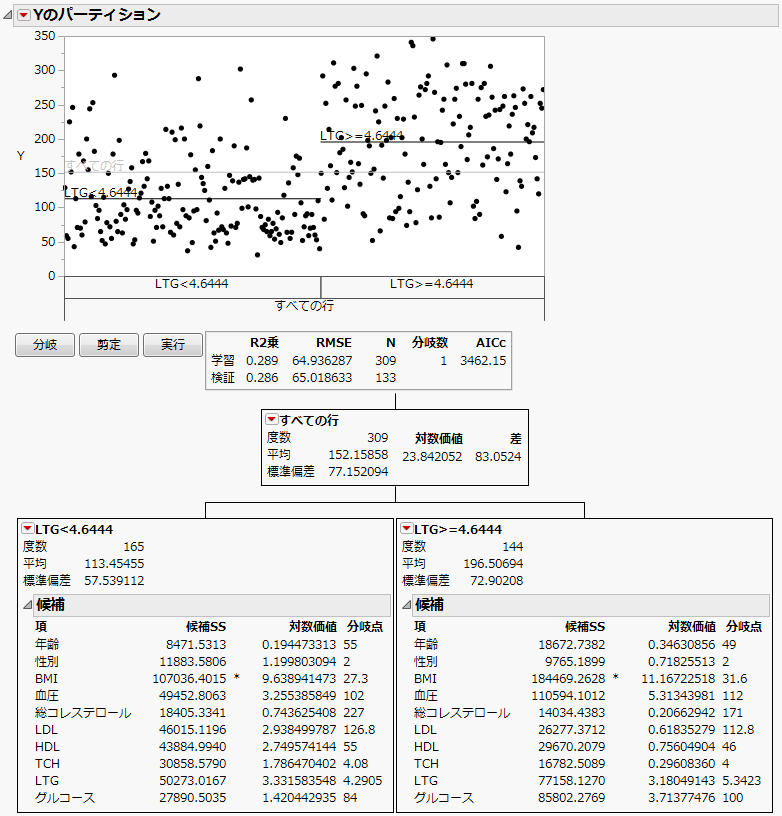
Task: Click the すべての行 label beneath the plot
Action: 304,304
